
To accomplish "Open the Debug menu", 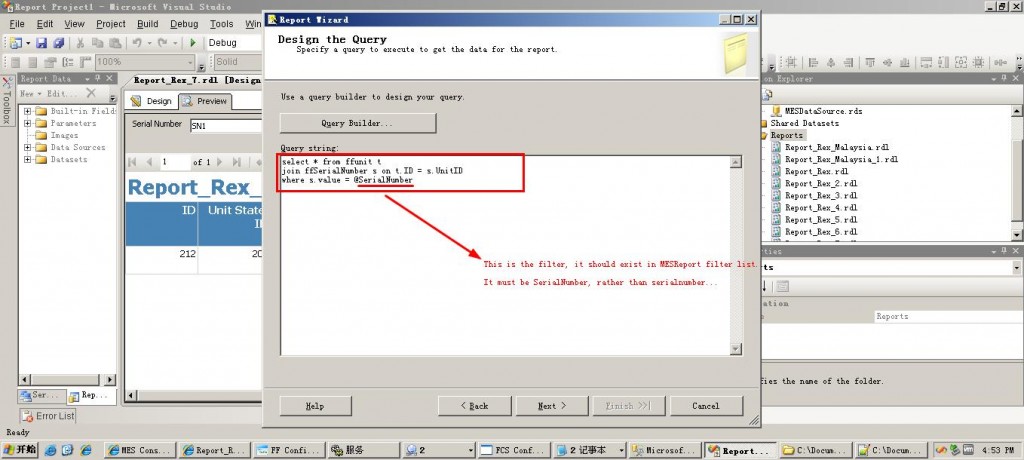I will 184,24.
